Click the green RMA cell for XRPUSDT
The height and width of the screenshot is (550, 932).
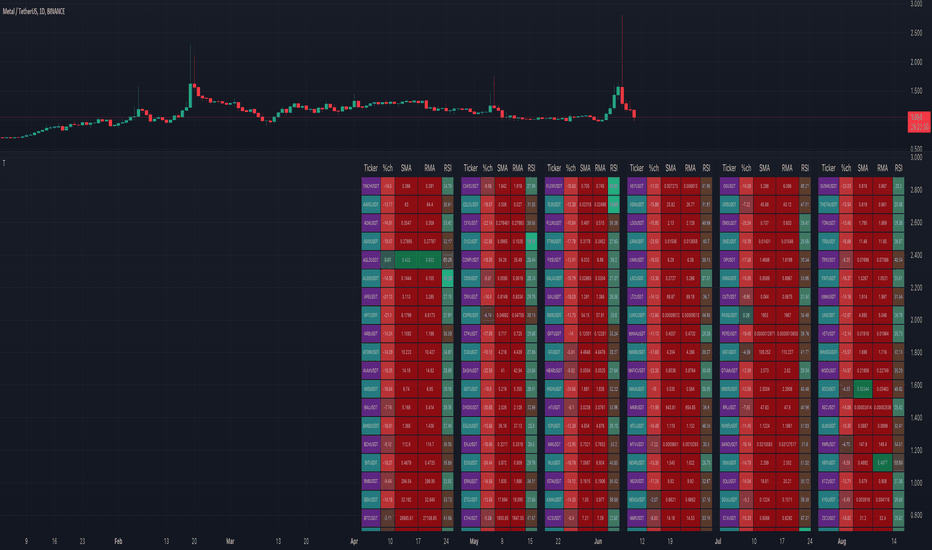click(x=882, y=463)
